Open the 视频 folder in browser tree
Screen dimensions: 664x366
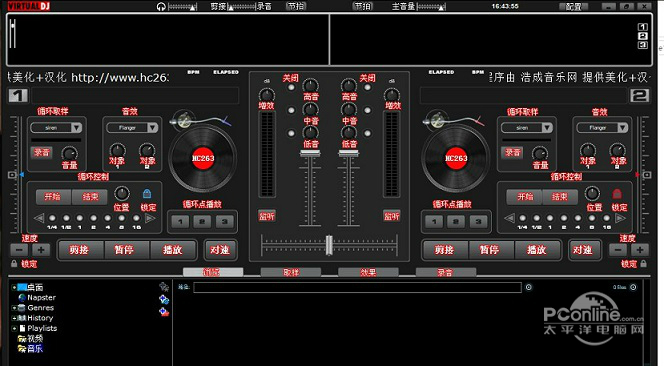[x=30, y=338]
